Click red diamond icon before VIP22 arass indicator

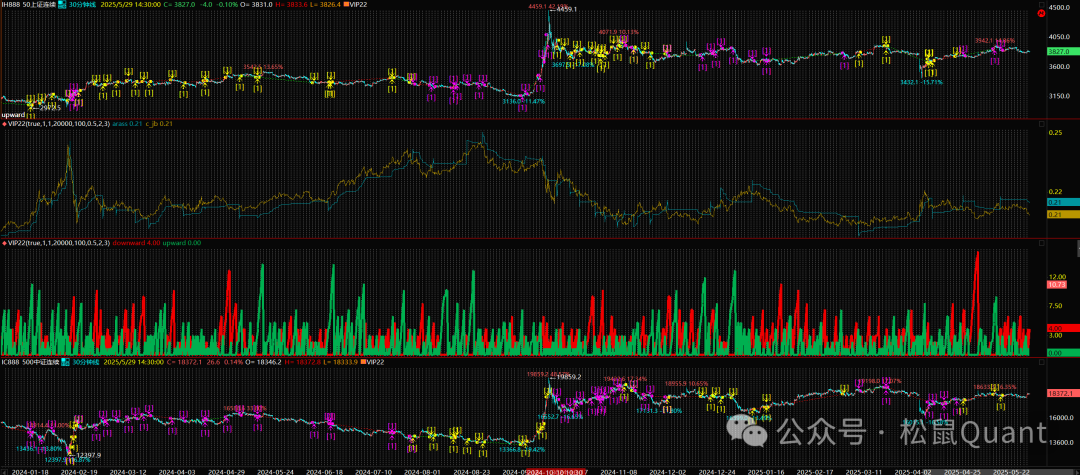(x=4, y=124)
